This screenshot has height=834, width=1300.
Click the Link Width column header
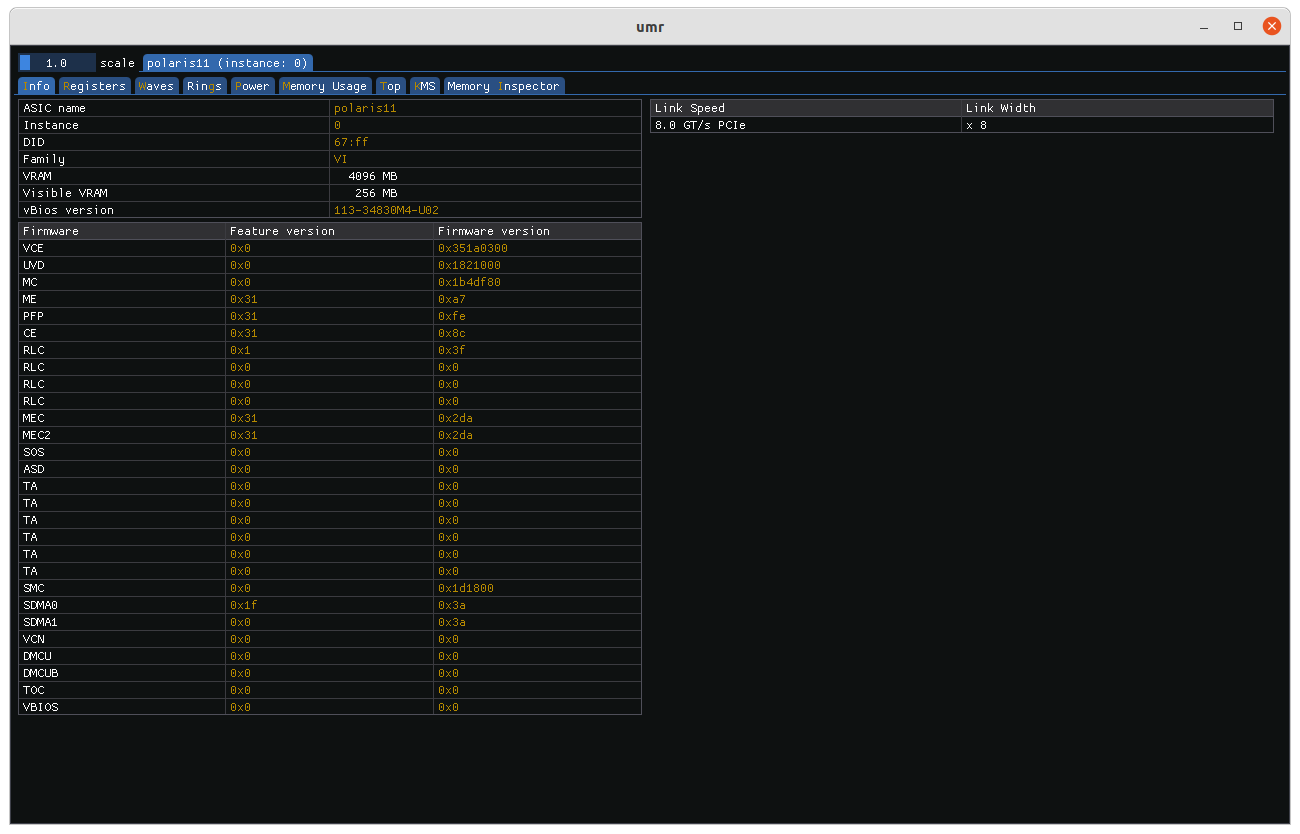[x=1117, y=108]
